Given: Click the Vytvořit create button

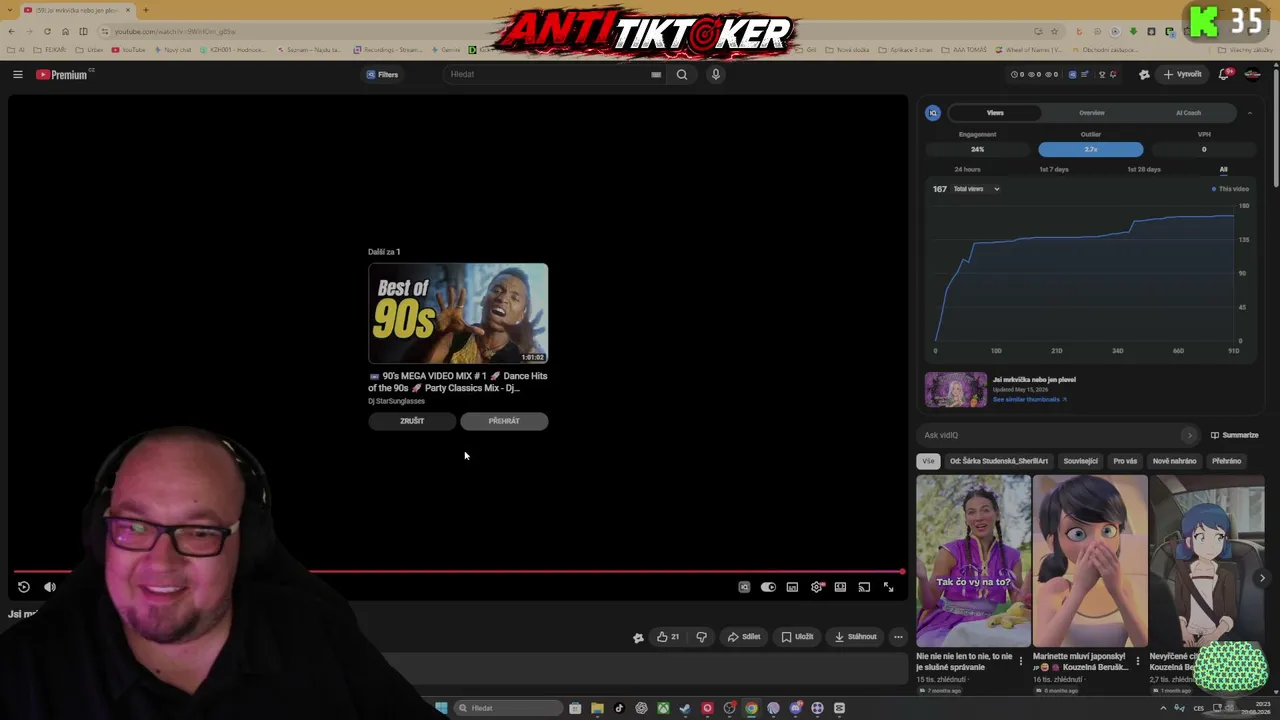Looking at the screenshot, I should [1182, 74].
